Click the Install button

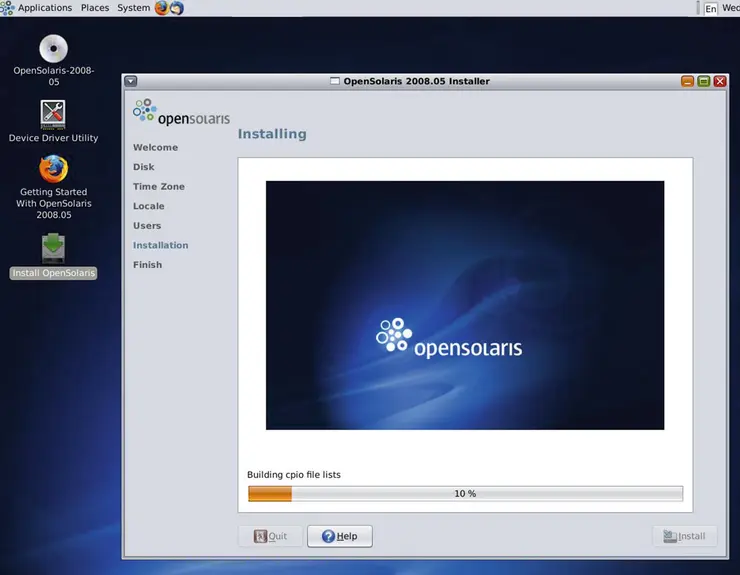685,536
